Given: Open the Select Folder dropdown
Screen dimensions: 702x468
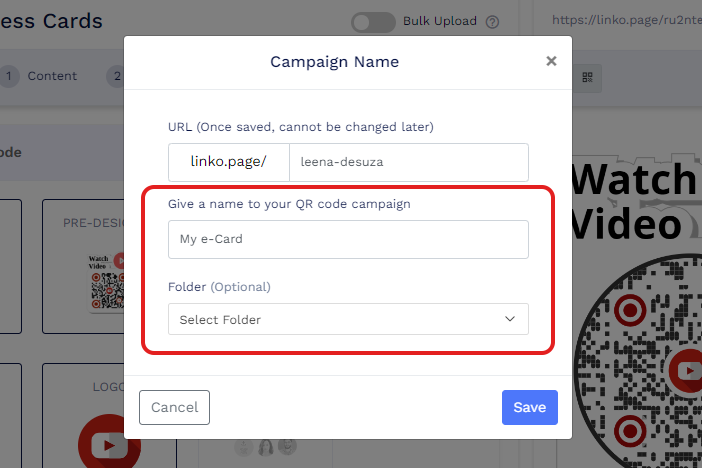Looking at the screenshot, I should [348, 319].
